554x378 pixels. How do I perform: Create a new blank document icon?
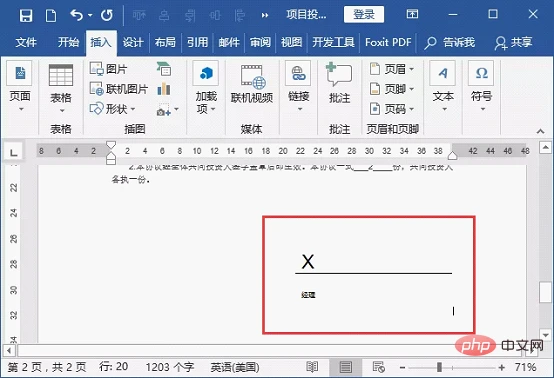(51, 16)
